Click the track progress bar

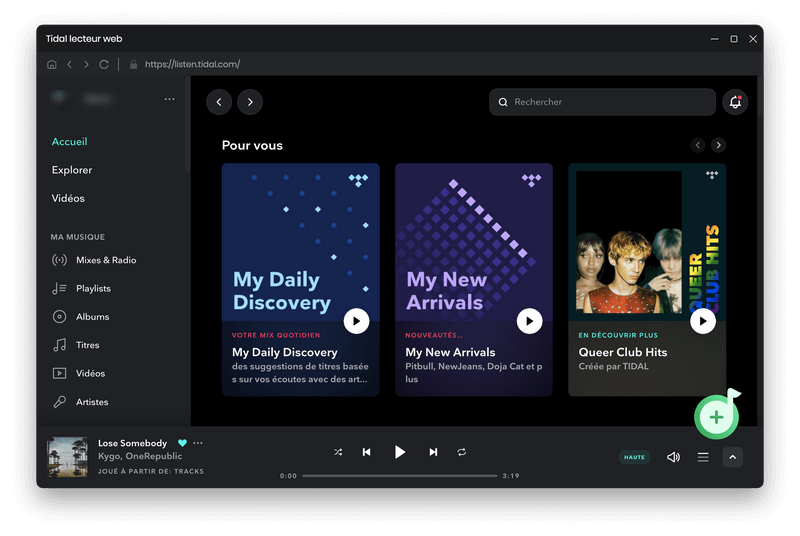click(399, 476)
